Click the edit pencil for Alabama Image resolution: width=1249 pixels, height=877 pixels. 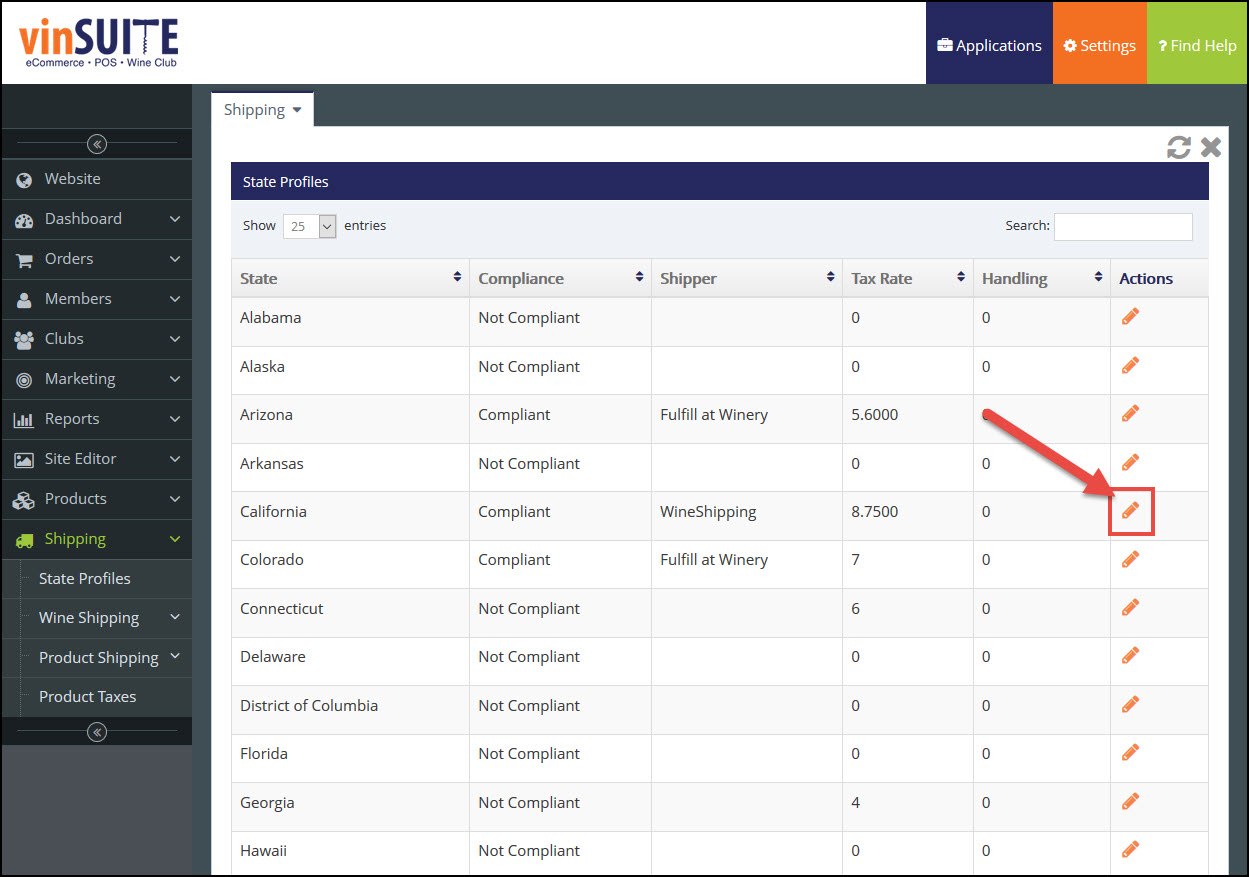pos(1130,316)
